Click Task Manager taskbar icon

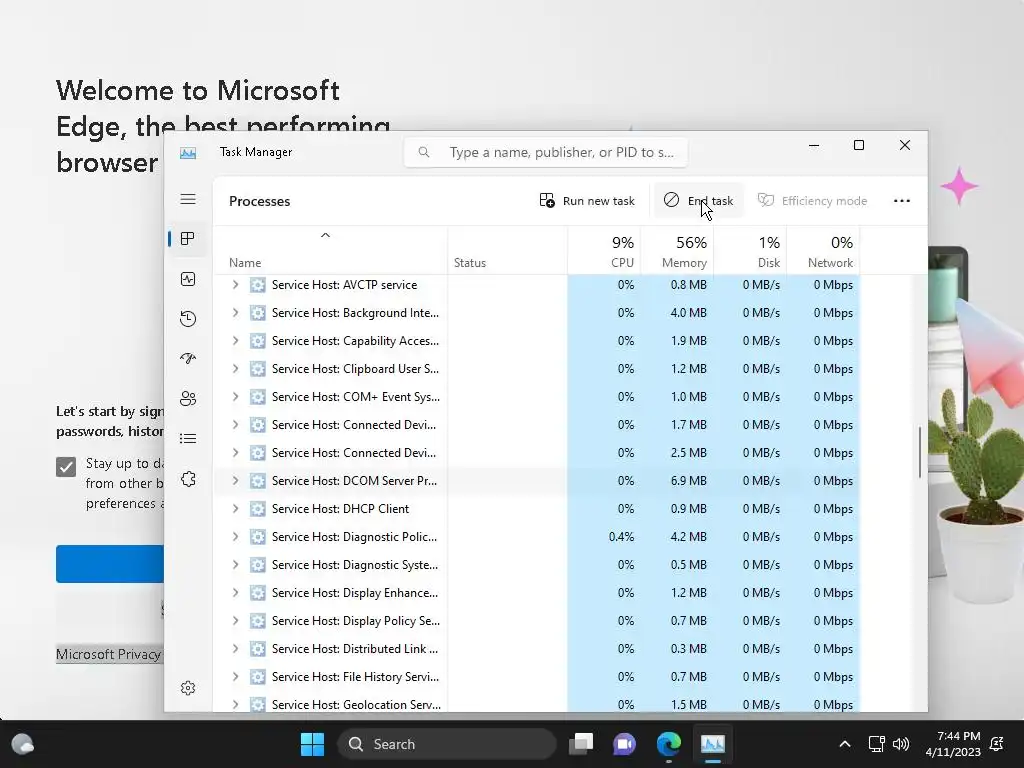pos(712,744)
